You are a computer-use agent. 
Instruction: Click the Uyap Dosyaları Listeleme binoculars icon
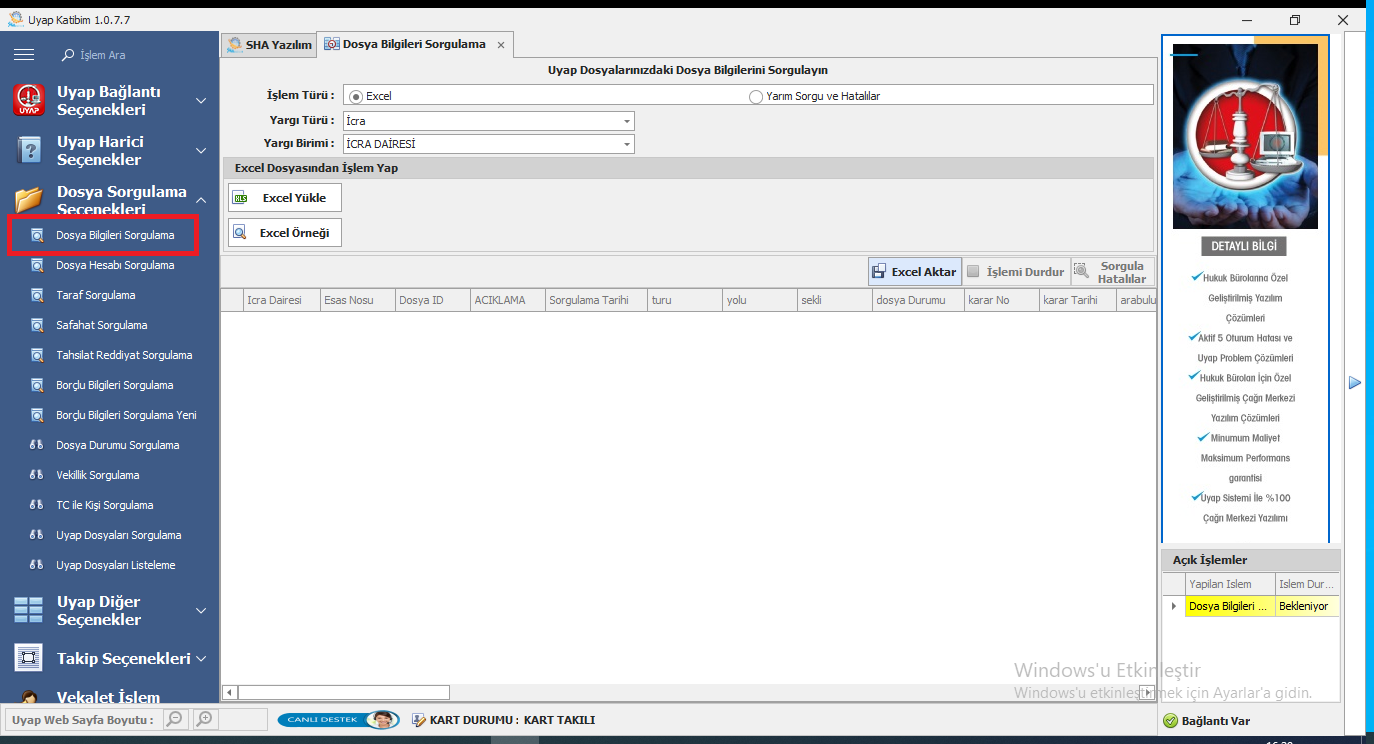point(37,565)
